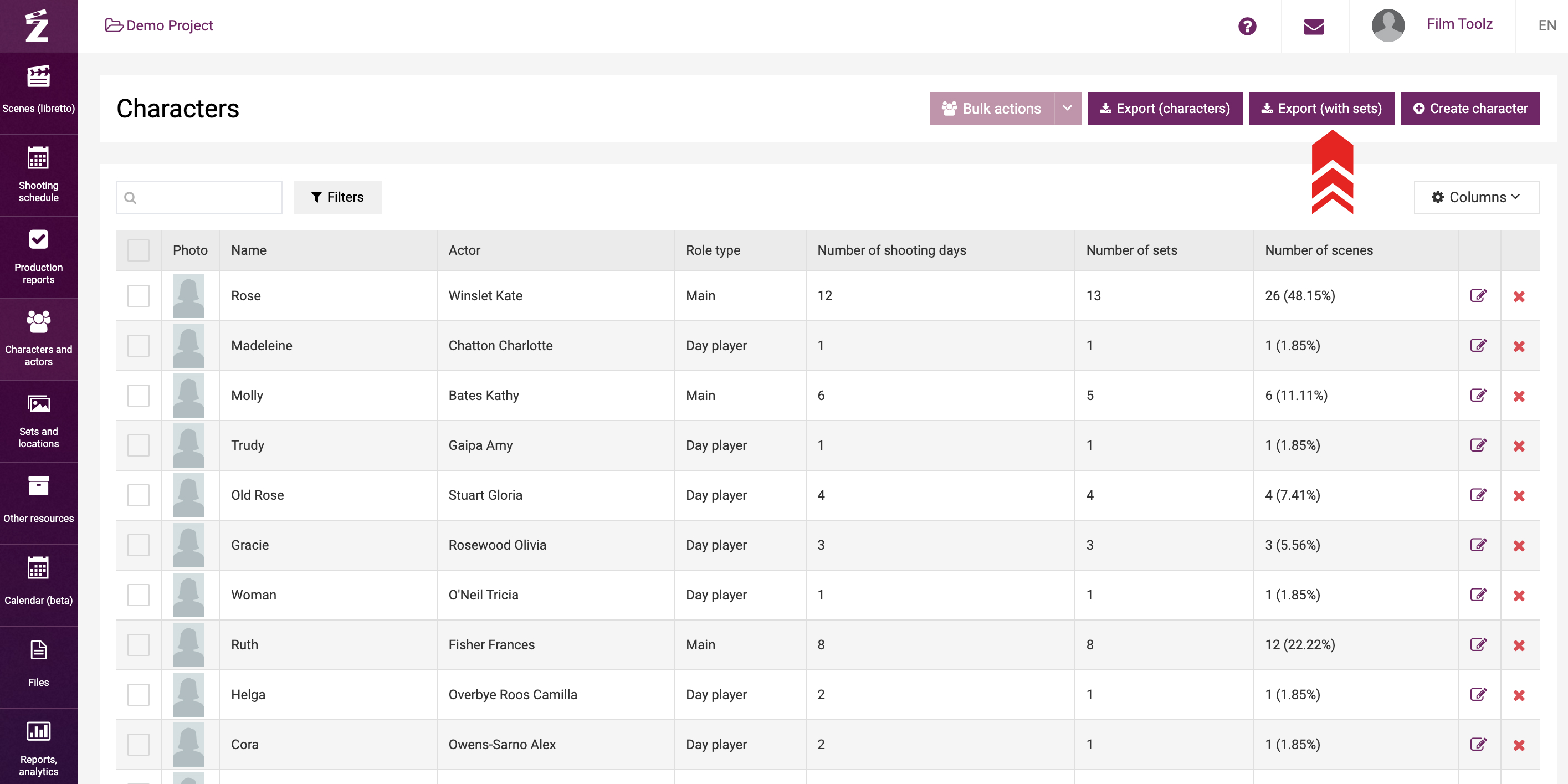Image resolution: width=1568 pixels, height=784 pixels.
Task: Open Scenes (libretto) in sidebar
Action: pyautogui.click(x=38, y=93)
